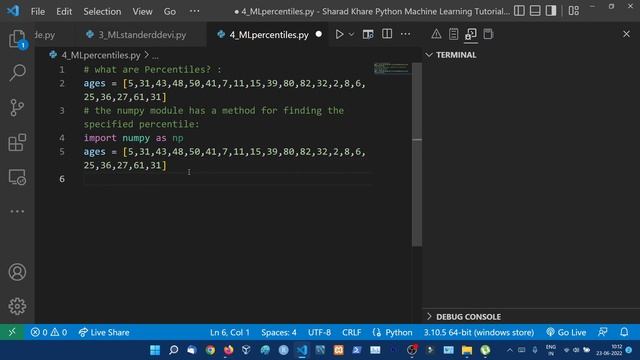
Task: Click Live Share in status bar
Action: click(x=104, y=332)
